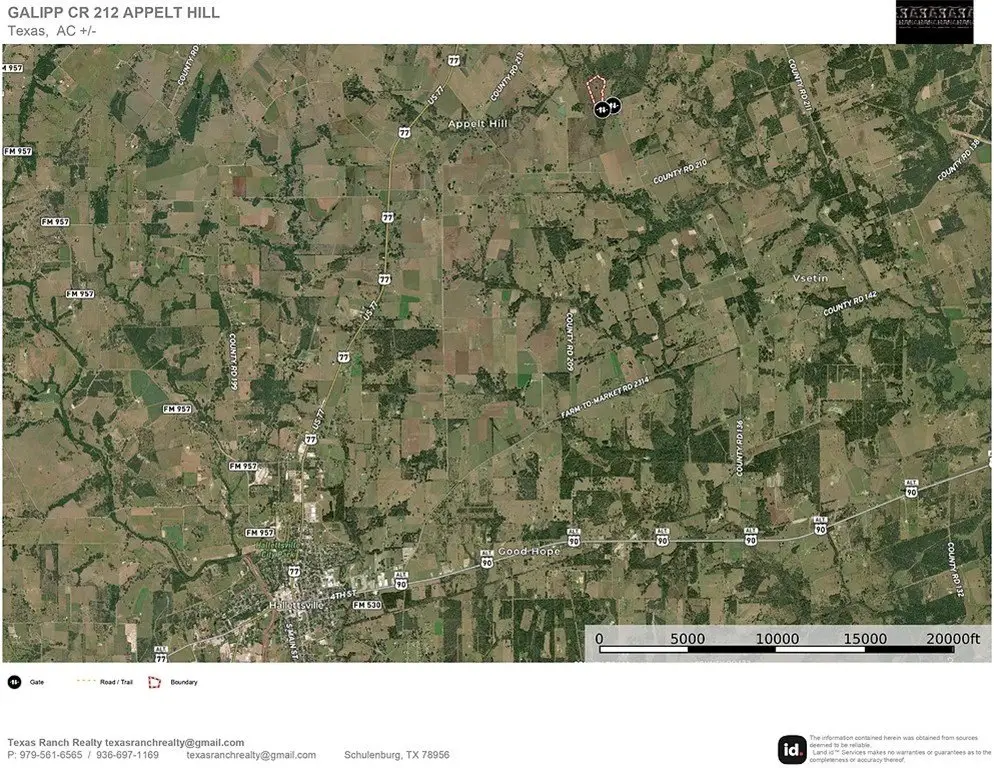Screen dimensions: 994x768
Task: Click the brokerage logo in the top-right corner
Action: pos(934,21)
